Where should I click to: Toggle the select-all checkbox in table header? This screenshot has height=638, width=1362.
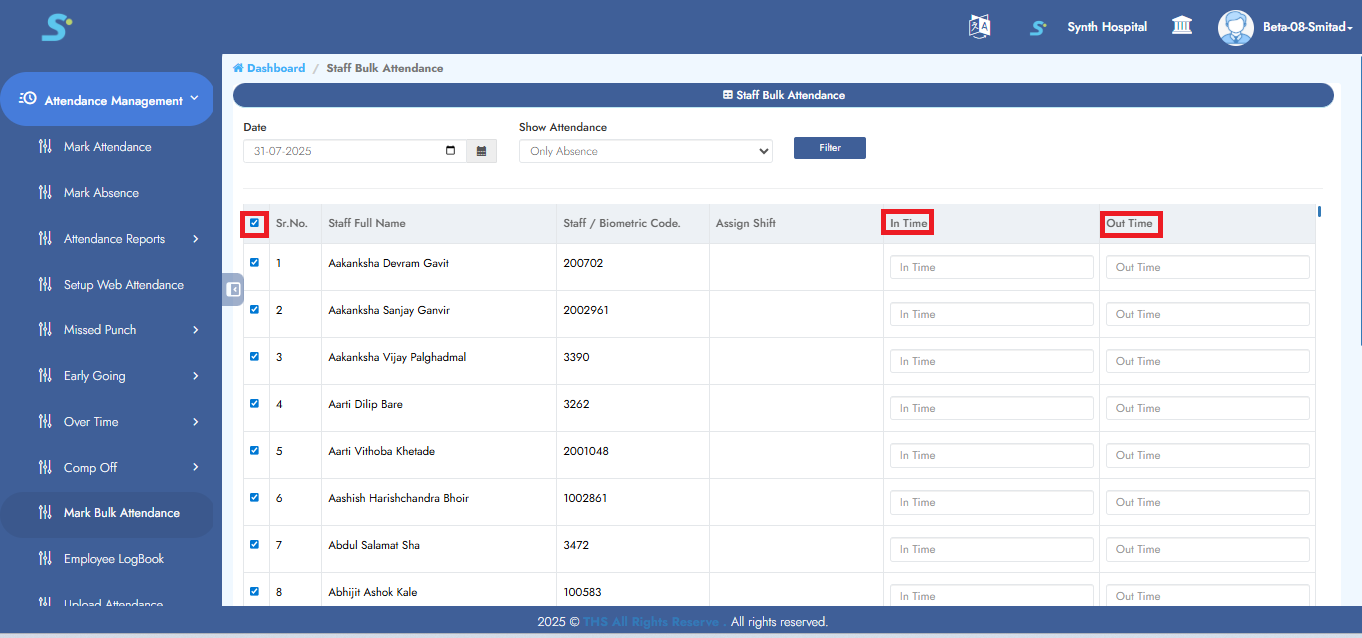pyautogui.click(x=254, y=223)
